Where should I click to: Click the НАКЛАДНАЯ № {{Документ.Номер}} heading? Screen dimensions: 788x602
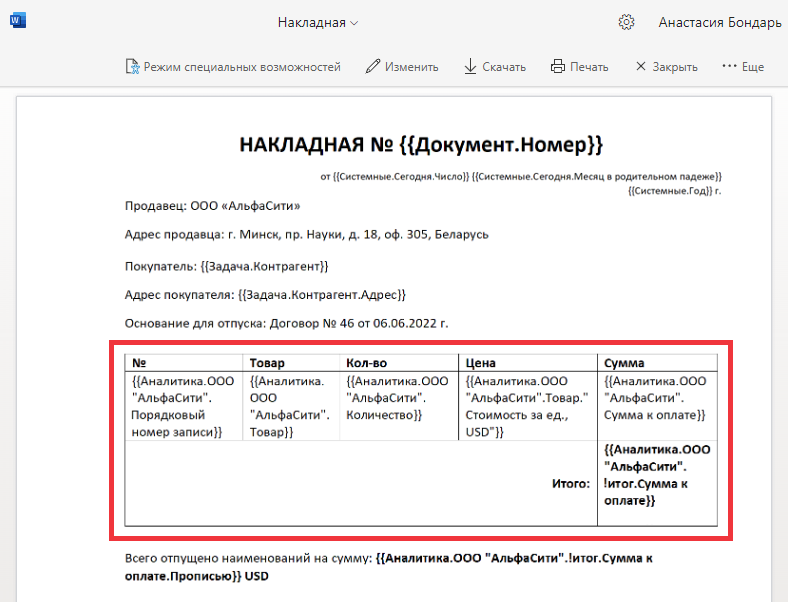coord(421,145)
